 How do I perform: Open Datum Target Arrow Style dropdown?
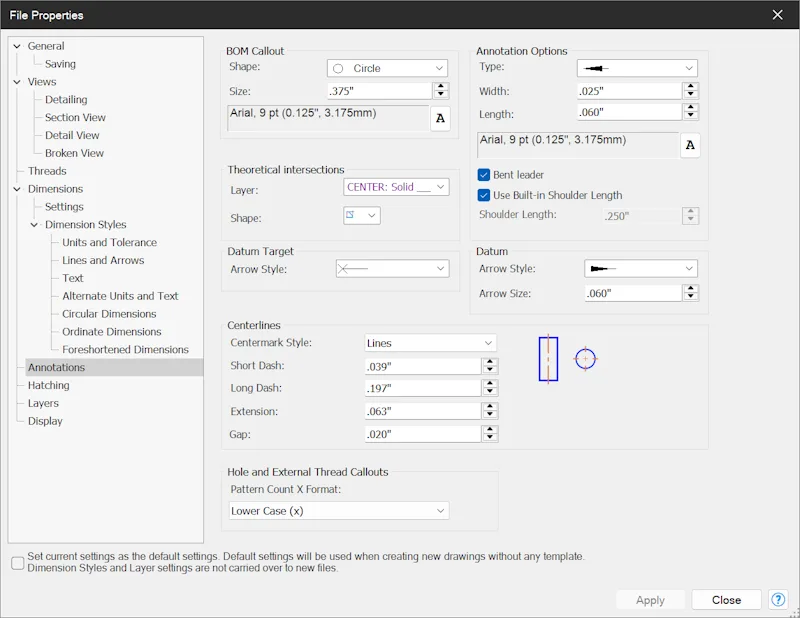392,269
